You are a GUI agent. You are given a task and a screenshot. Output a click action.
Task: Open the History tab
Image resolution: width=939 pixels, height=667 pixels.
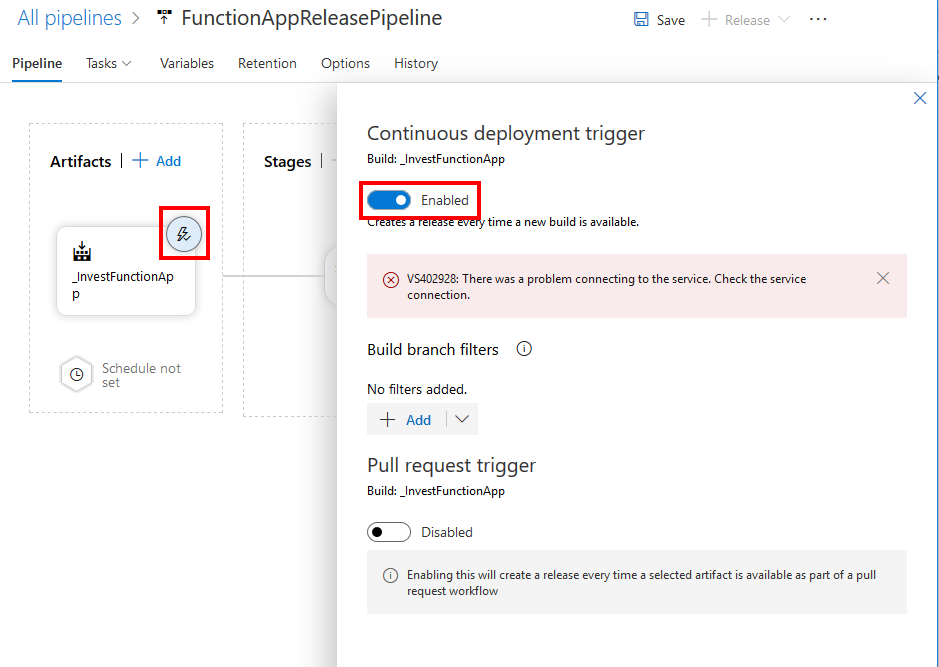[416, 63]
